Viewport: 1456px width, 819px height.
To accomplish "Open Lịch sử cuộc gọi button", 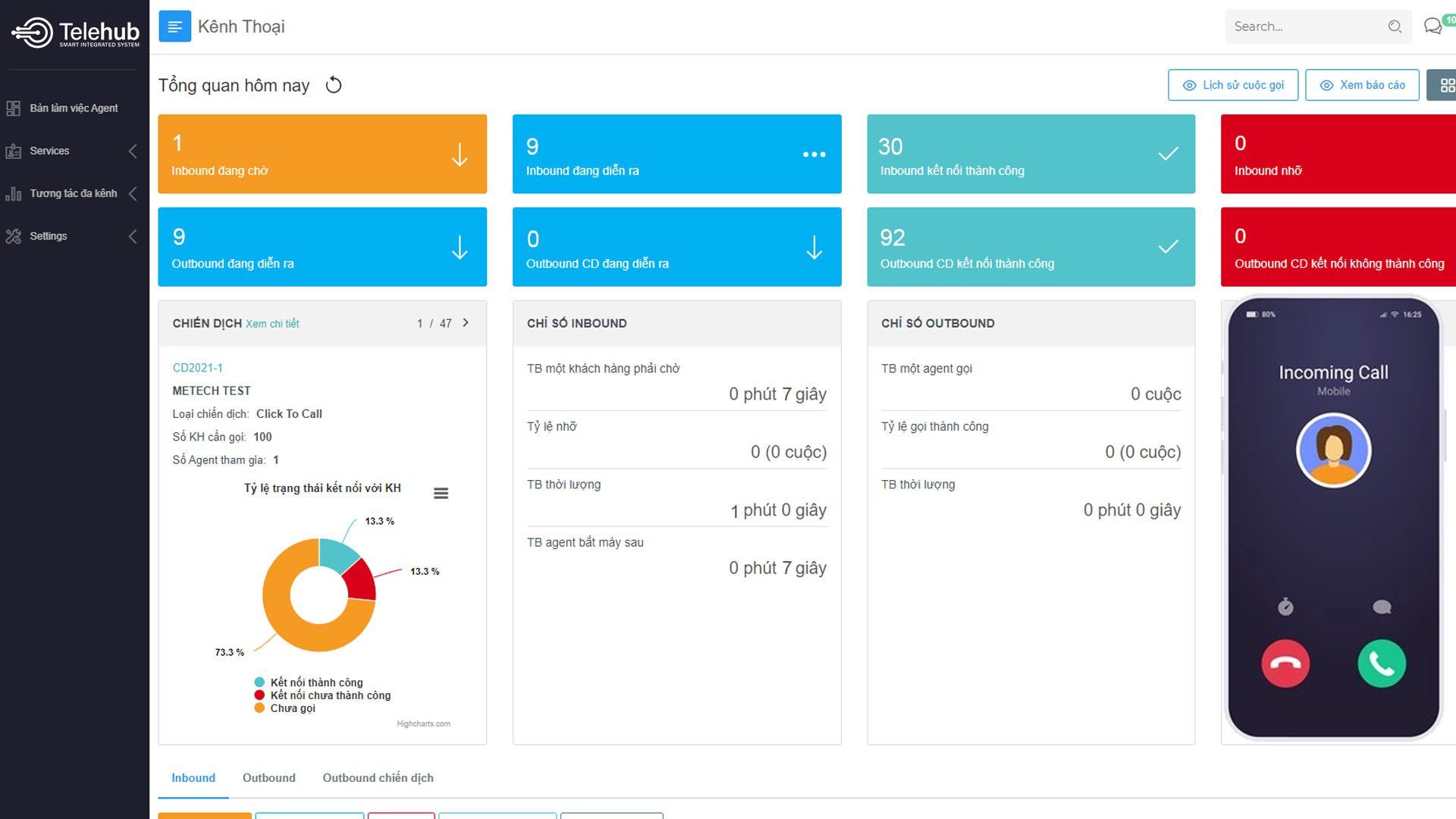I will coord(1233,85).
